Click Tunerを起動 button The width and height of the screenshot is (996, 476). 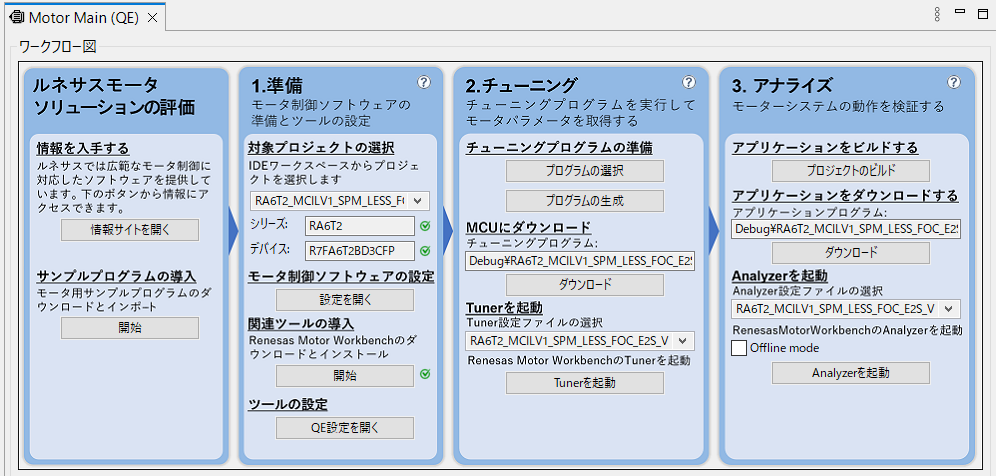click(585, 383)
